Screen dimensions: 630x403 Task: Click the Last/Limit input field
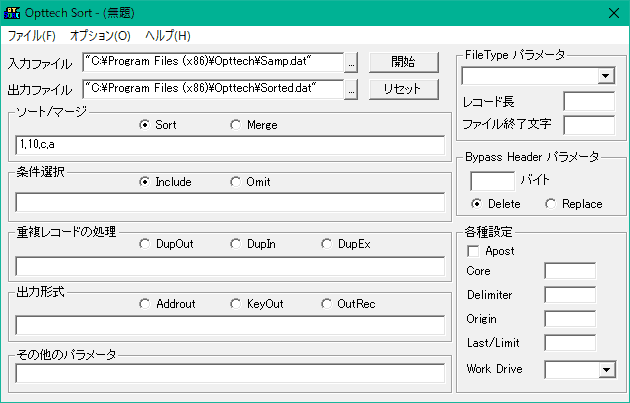pyautogui.click(x=570, y=343)
